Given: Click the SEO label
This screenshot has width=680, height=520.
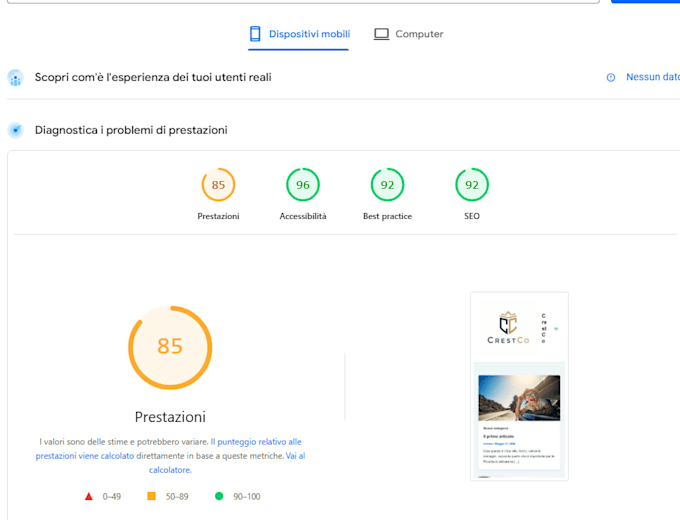Looking at the screenshot, I should click(x=472, y=216).
